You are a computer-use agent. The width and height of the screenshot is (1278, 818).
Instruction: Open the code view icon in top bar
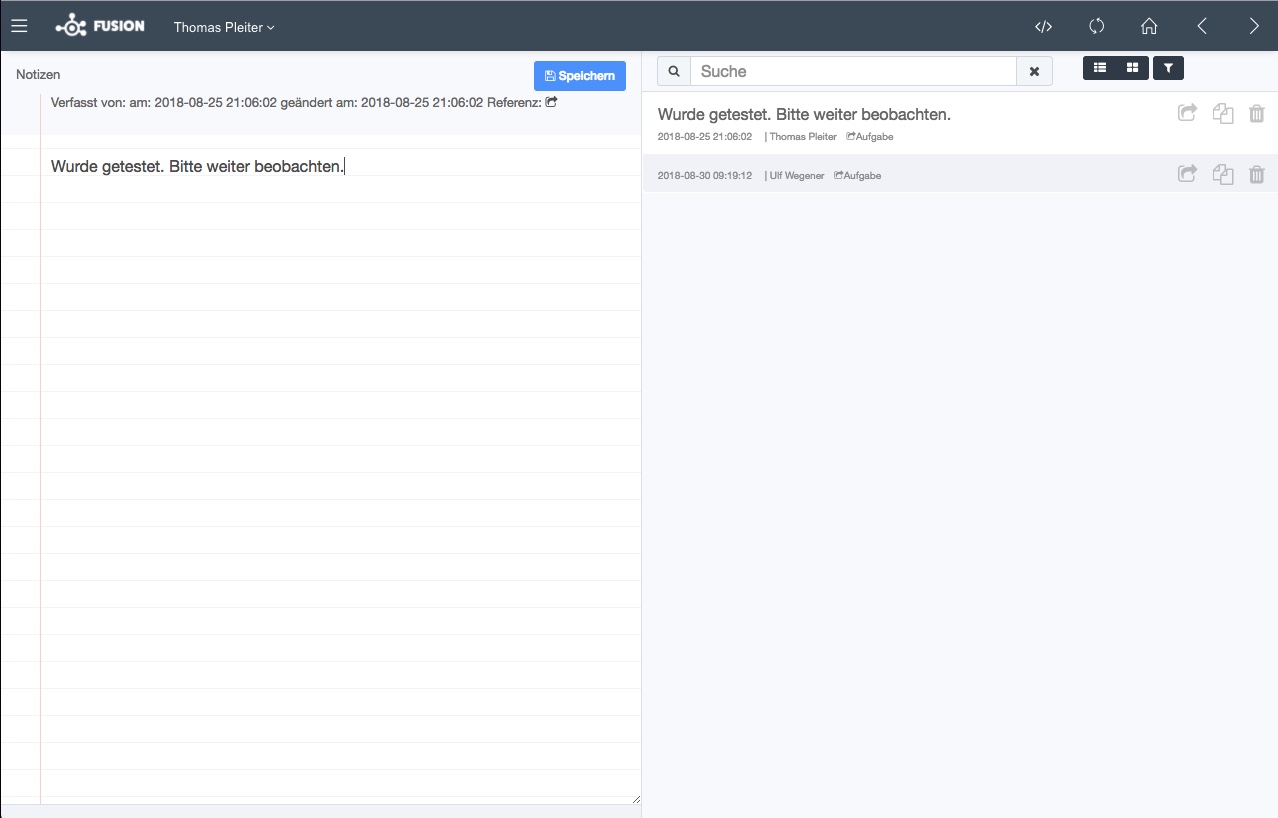click(1043, 27)
